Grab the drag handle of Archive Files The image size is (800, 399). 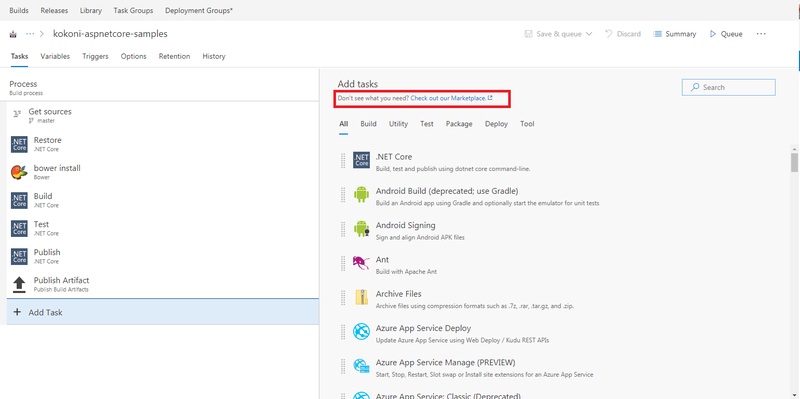(343, 297)
